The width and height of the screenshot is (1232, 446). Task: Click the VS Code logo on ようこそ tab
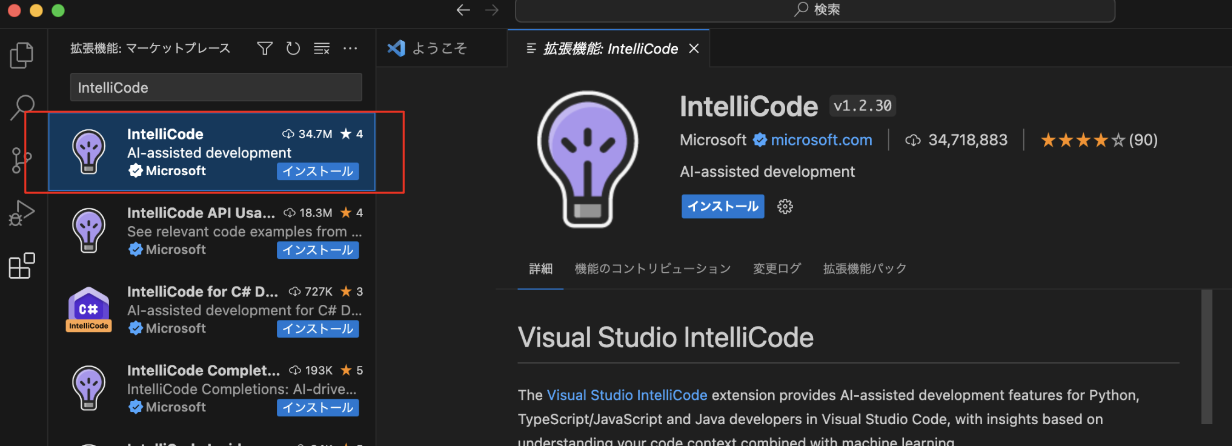[x=396, y=48]
